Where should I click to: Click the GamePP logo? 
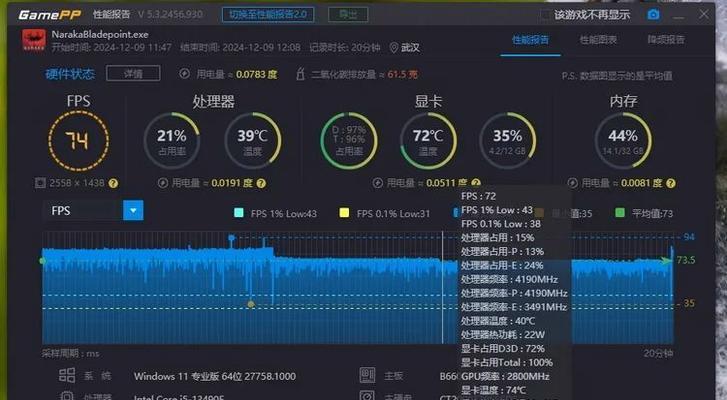(x=49, y=15)
